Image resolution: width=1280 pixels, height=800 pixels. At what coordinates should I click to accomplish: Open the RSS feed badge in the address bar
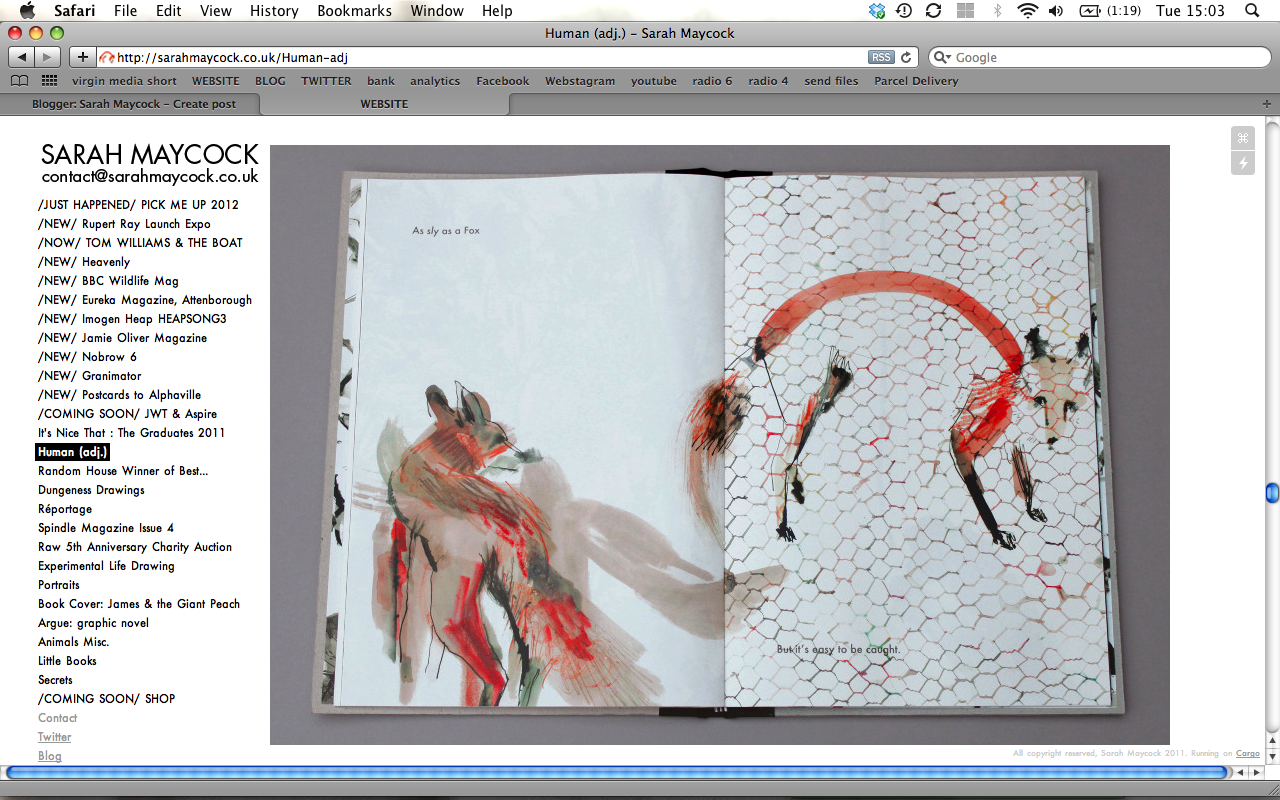(881, 57)
